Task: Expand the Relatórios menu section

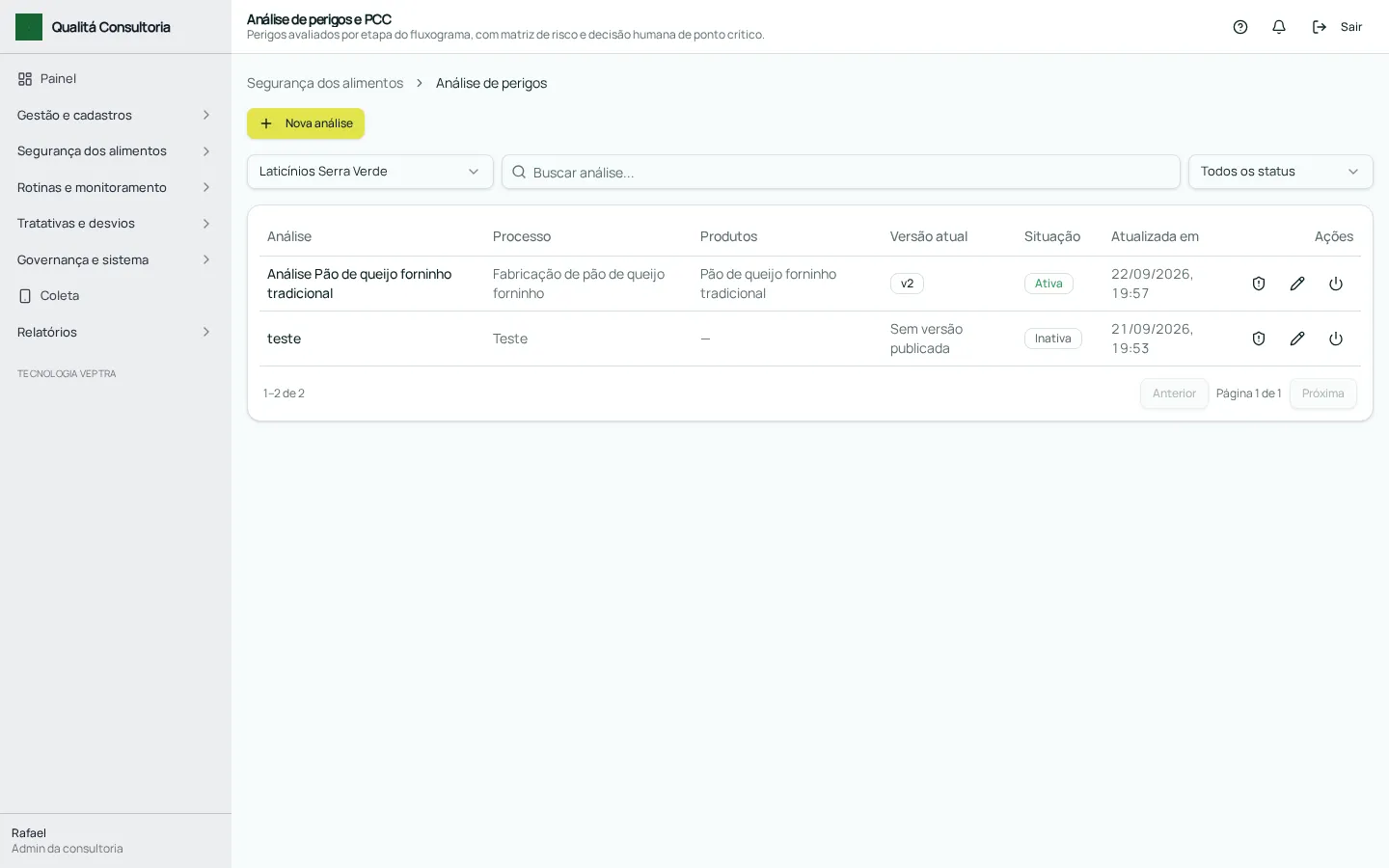Action: click(x=116, y=332)
